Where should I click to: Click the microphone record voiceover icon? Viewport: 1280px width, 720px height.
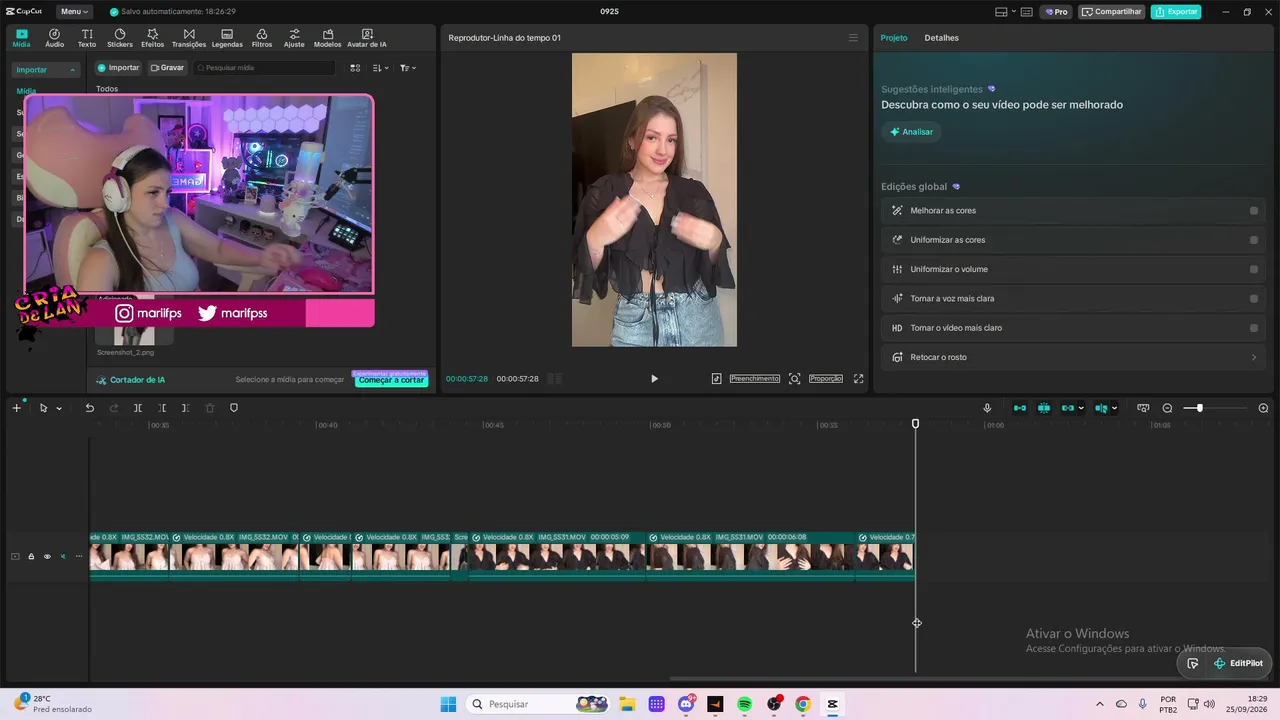(x=987, y=408)
